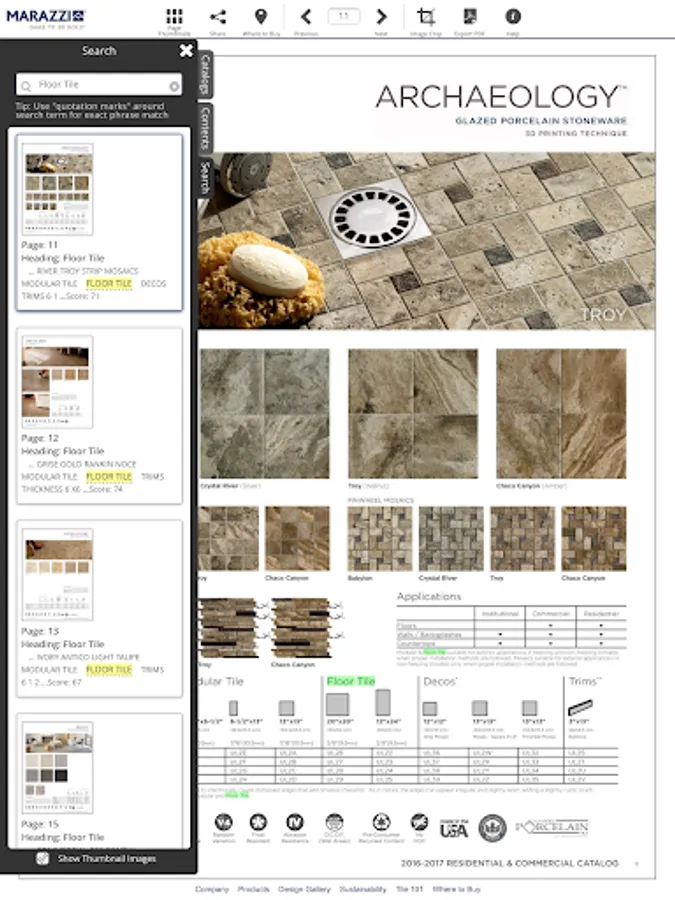Viewport: 675px width, 900px height.
Task: Open the Page 11 search result thumbnail
Action: click(x=57, y=189)
